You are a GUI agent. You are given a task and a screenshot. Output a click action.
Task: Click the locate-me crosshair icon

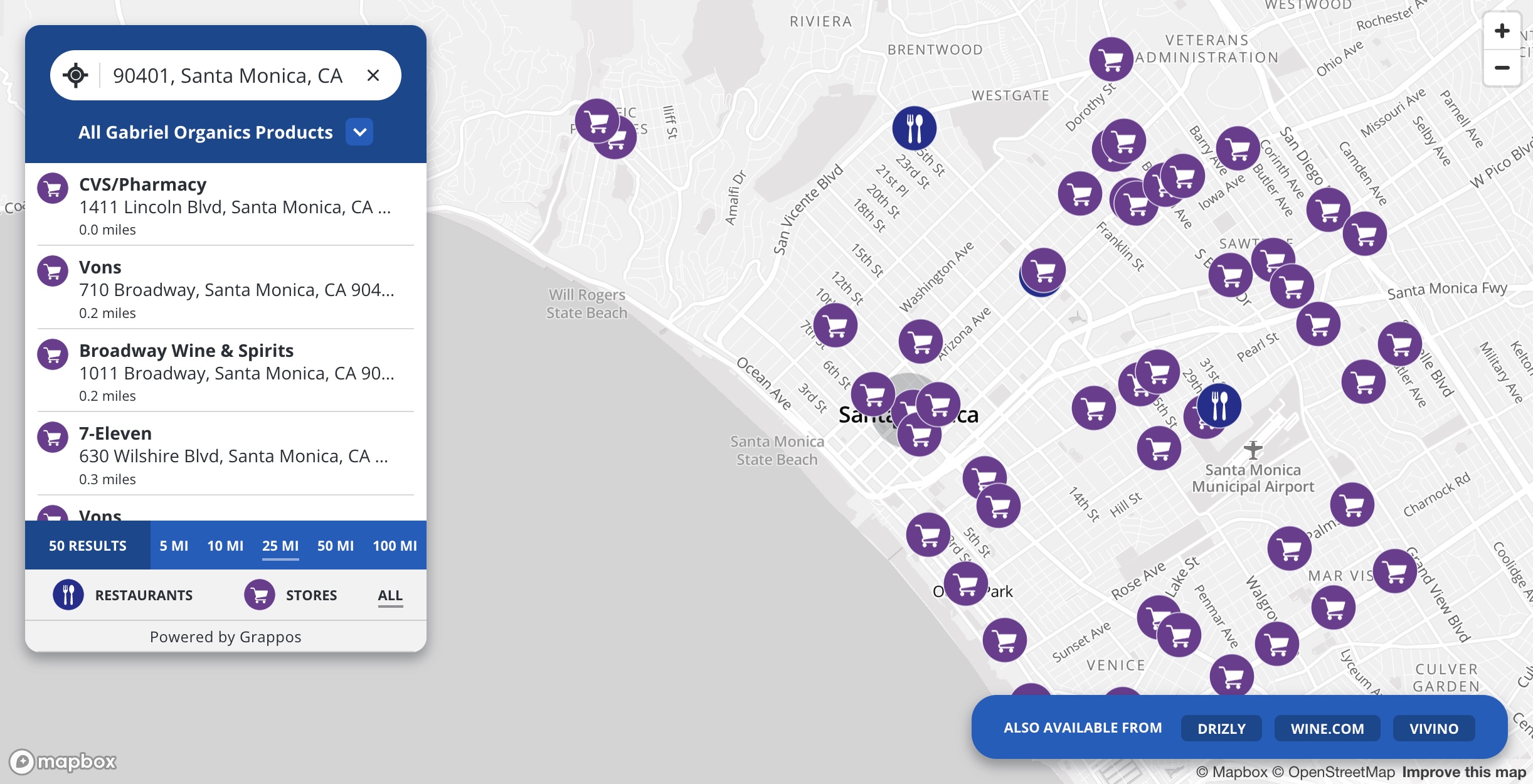[x=75, y=75]
